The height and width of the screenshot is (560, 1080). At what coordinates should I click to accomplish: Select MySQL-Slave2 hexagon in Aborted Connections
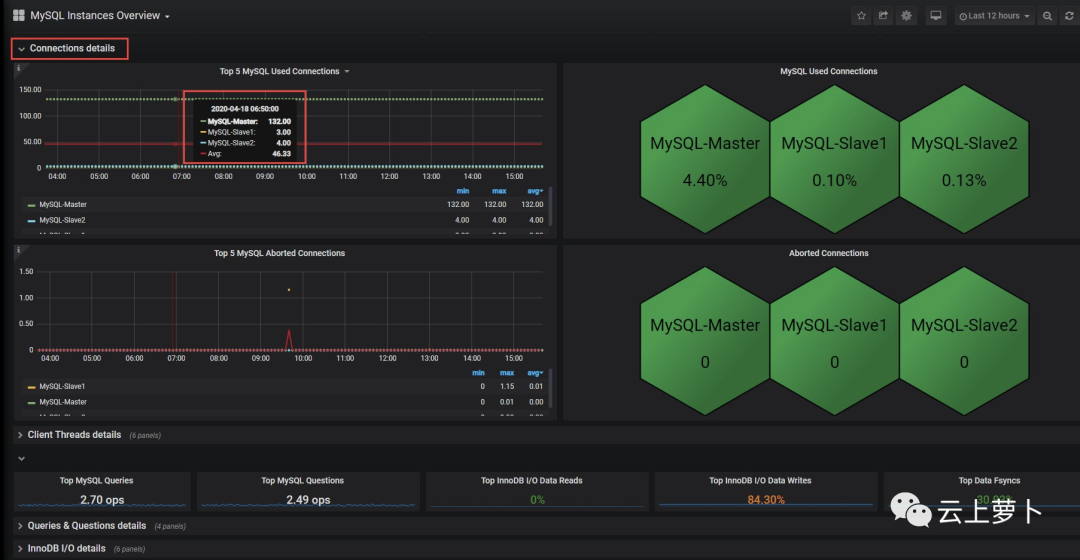tap(964, 341)
